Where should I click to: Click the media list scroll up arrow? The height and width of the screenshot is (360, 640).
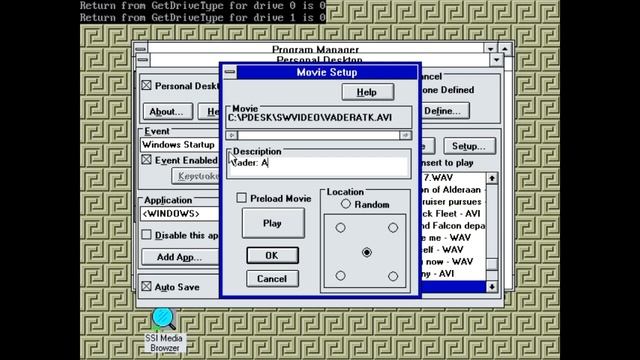point(492,178)
